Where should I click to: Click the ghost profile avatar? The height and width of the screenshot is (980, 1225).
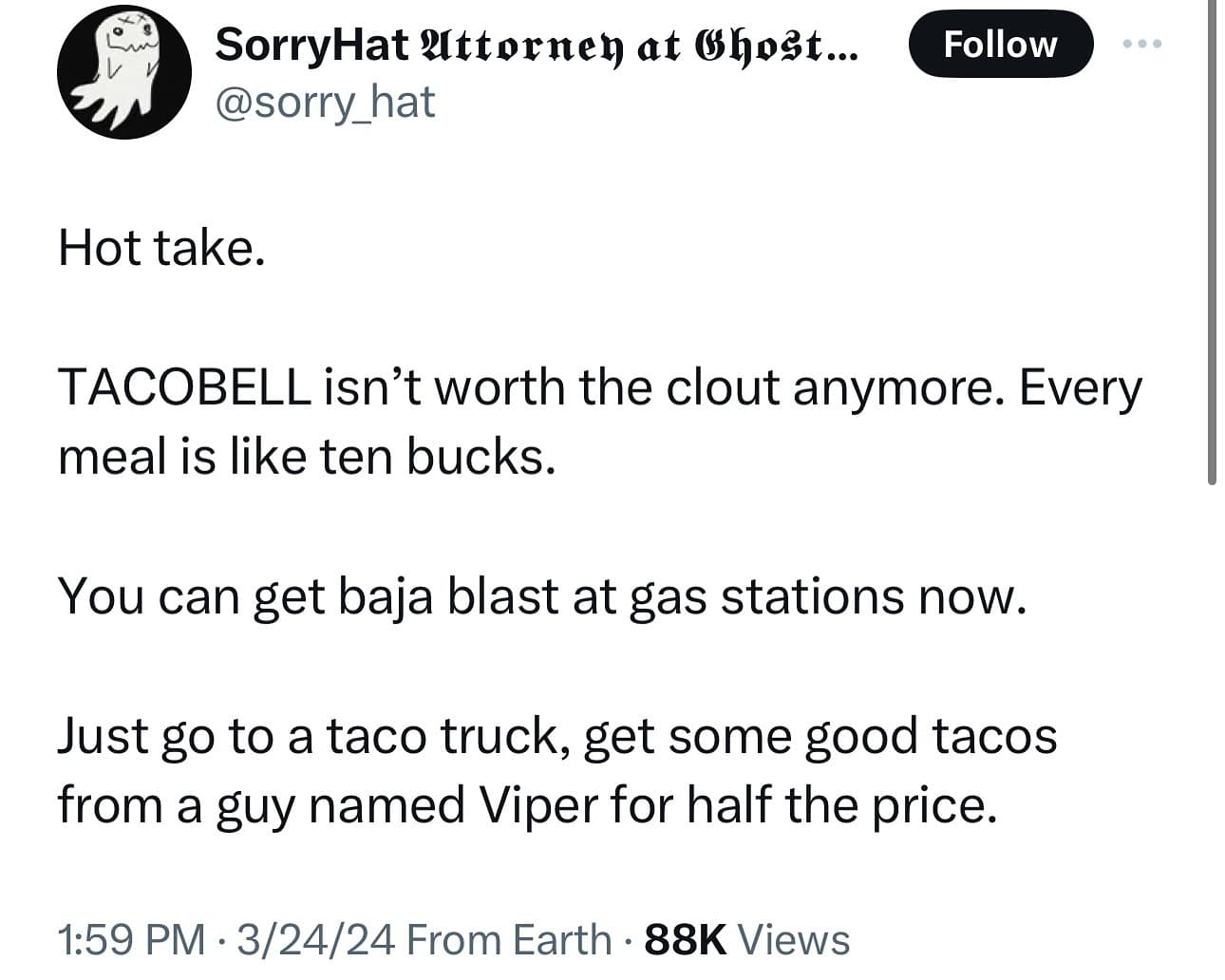pyautogui.click(x=122, y=73)
